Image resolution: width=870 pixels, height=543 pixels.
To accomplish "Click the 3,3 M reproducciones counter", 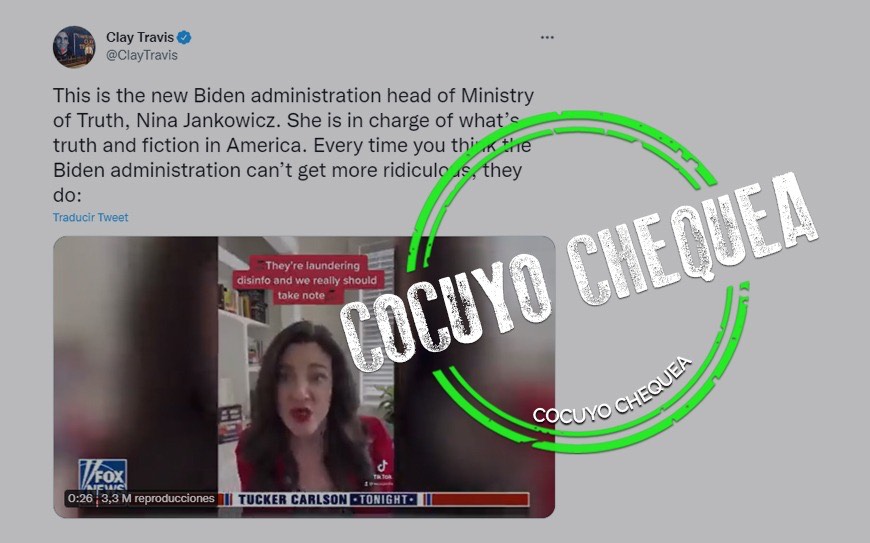I will [158, 498].
